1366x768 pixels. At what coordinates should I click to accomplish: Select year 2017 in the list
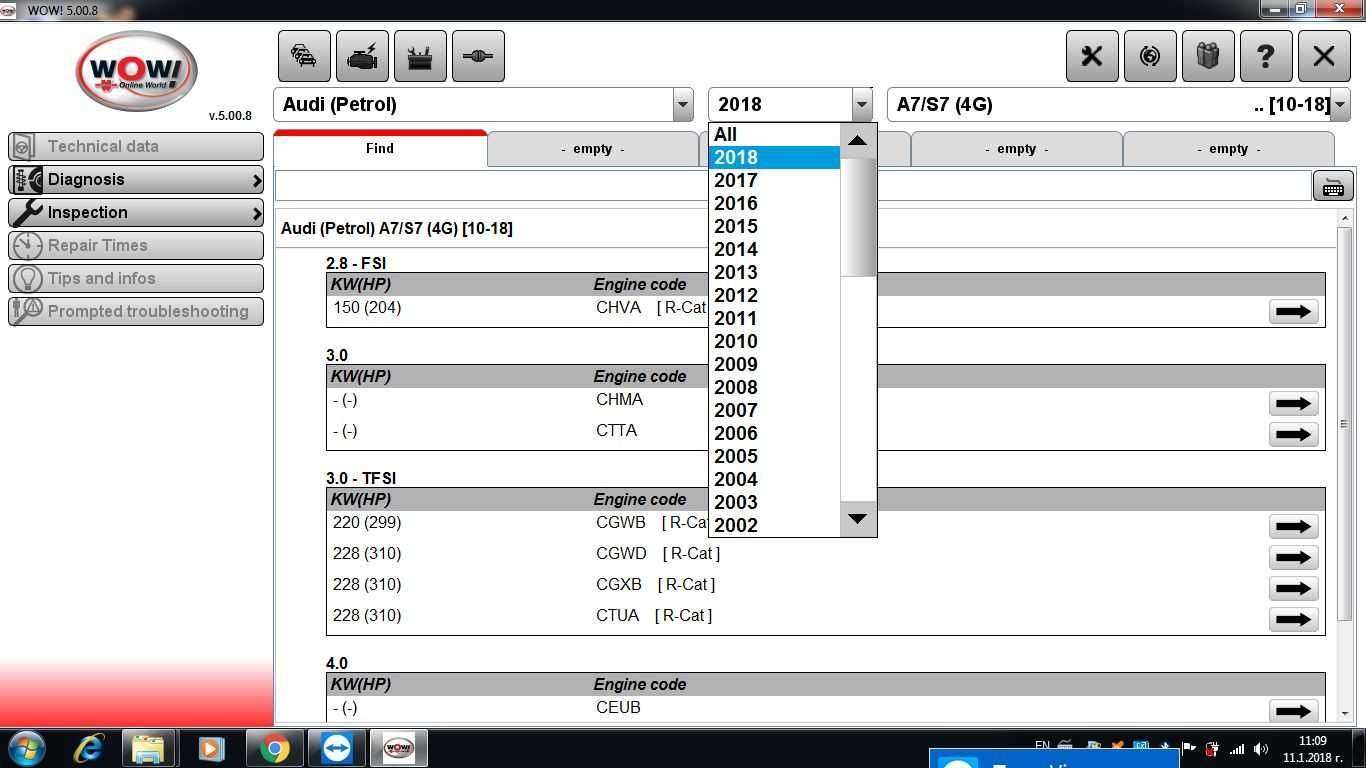[774, 180]
